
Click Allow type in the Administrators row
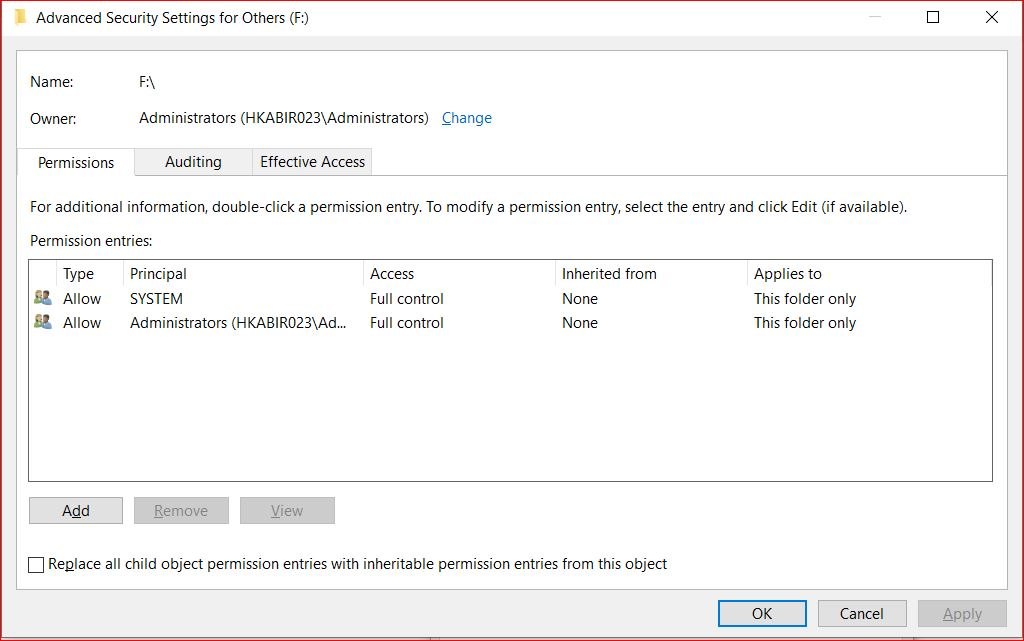point(82,322)
